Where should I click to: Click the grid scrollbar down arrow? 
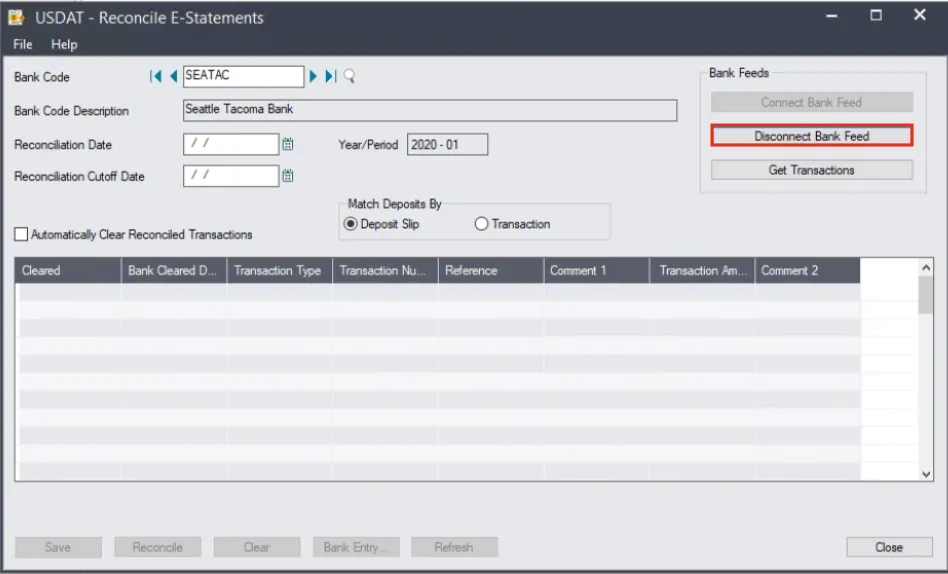coord(926,474)
